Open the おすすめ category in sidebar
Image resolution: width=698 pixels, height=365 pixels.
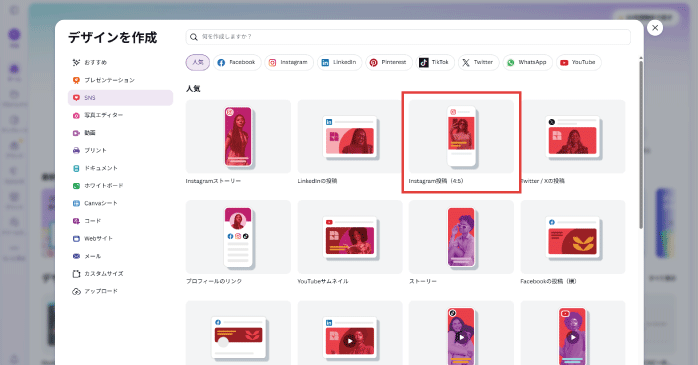(x=120, y=62)
